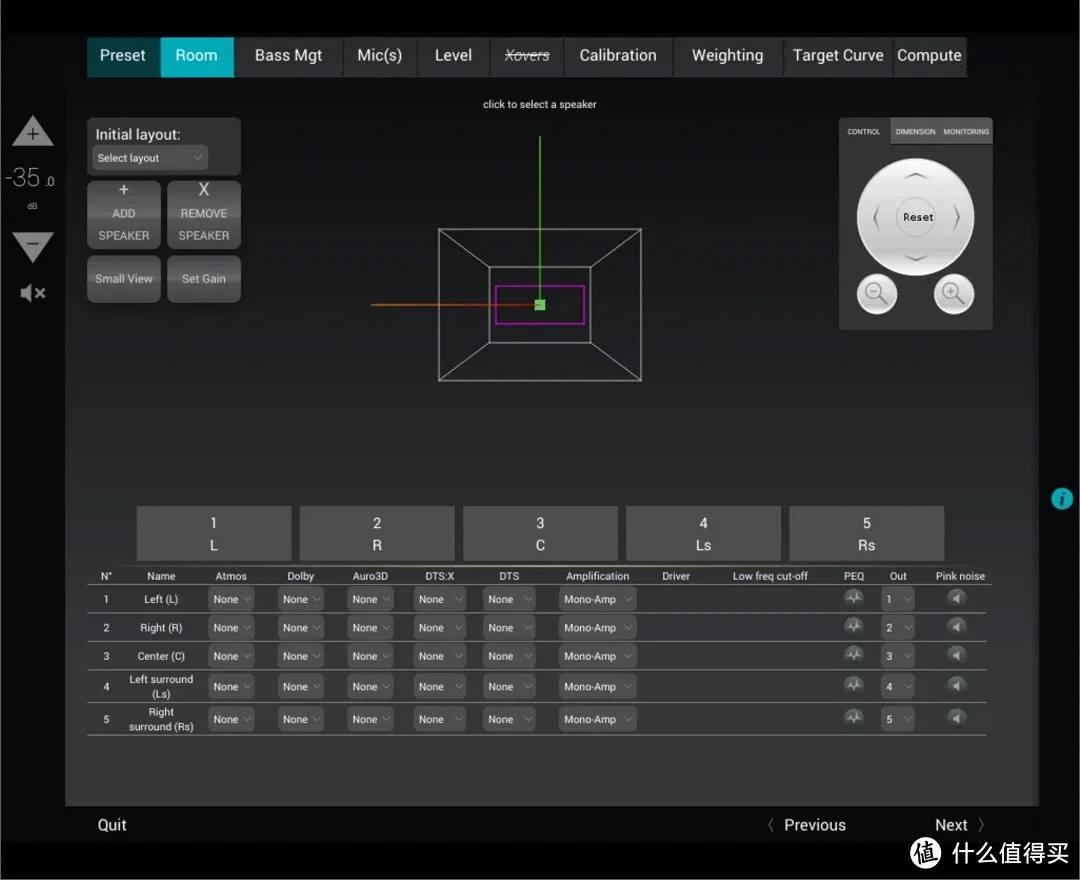Click the Left (L) name cell
Image resolution: width=1080 pixels, height=880 pixels.
[161, 599]
